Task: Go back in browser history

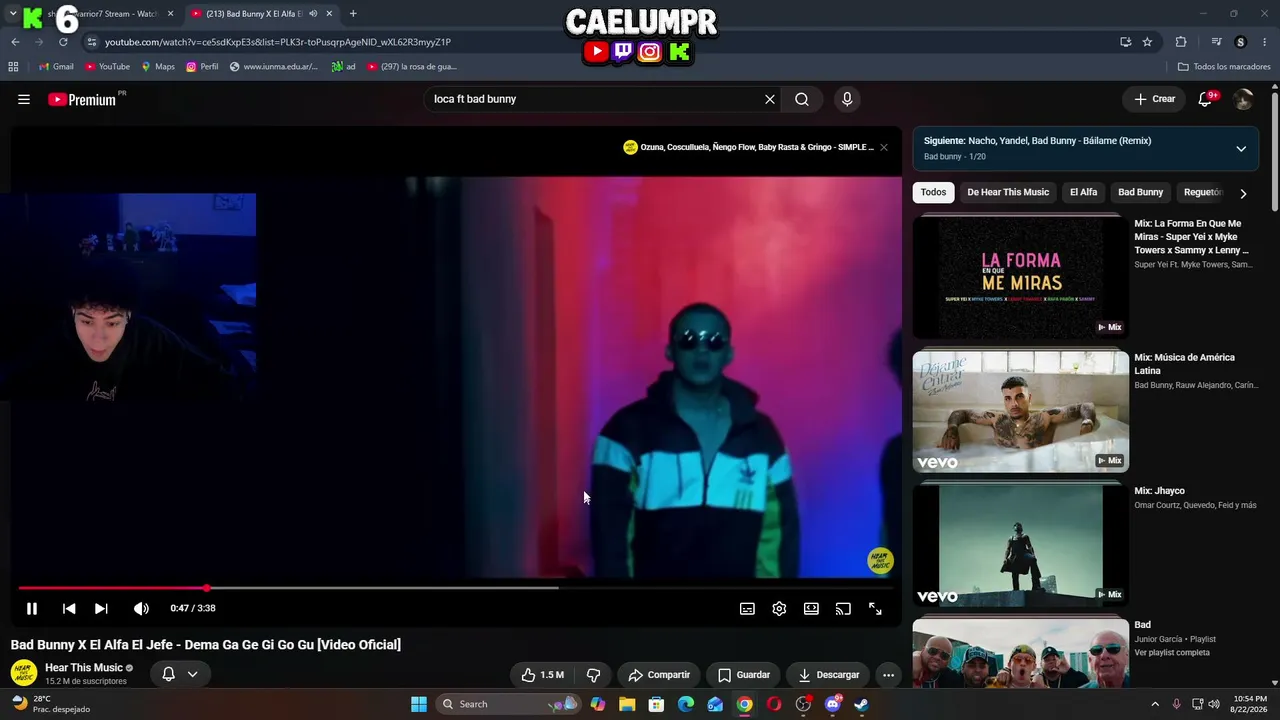Action: [x=15, y=42]
